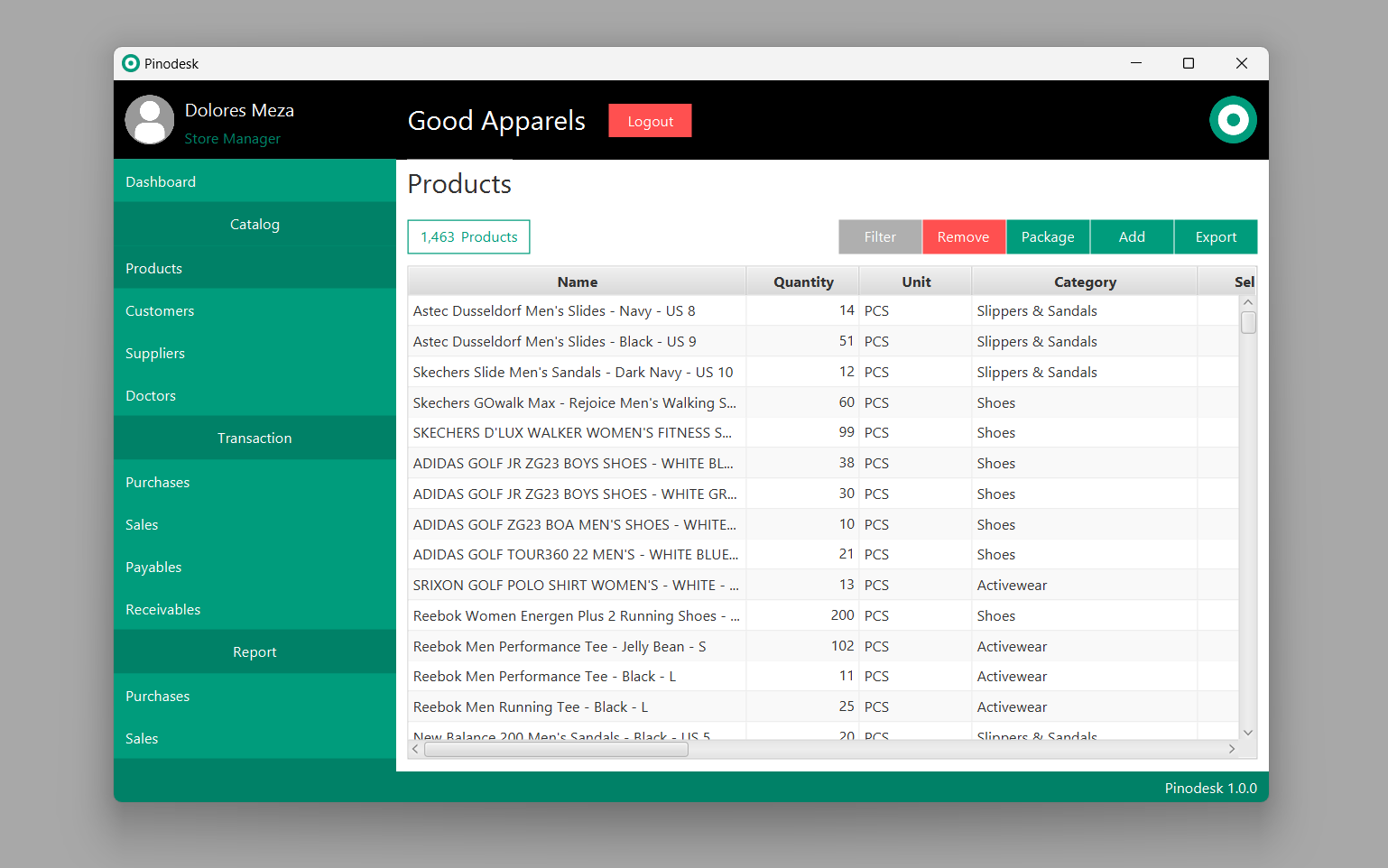Export the product list

1216,236
